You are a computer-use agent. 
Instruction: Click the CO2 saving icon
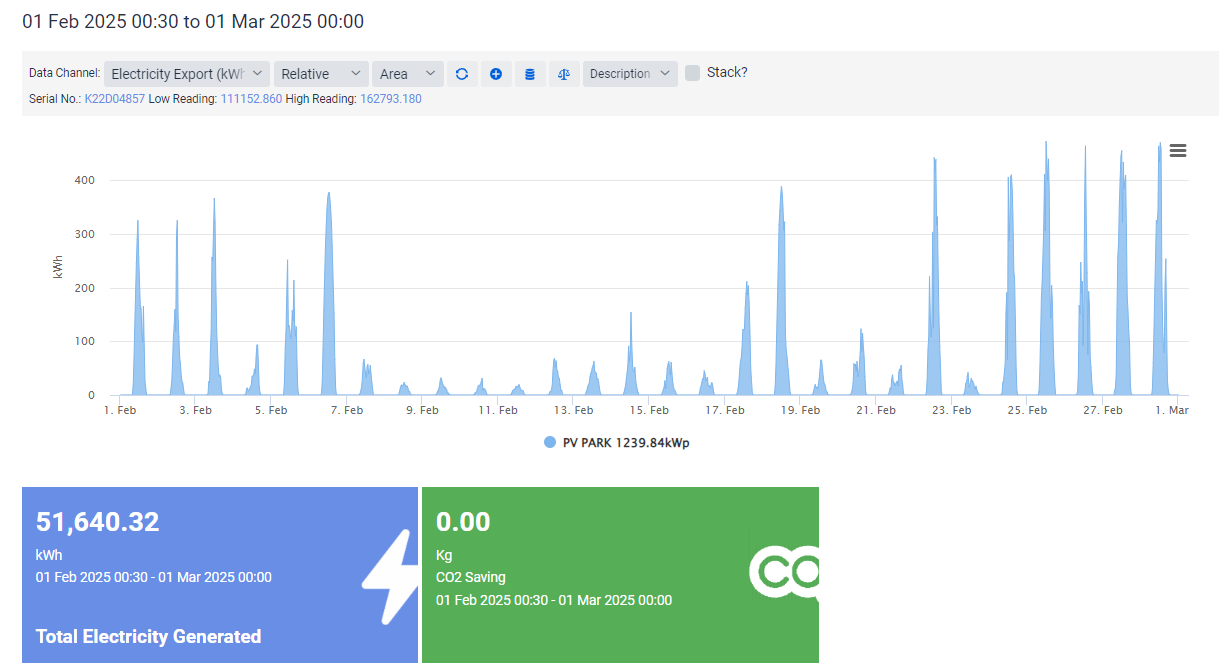pos(784,570)
